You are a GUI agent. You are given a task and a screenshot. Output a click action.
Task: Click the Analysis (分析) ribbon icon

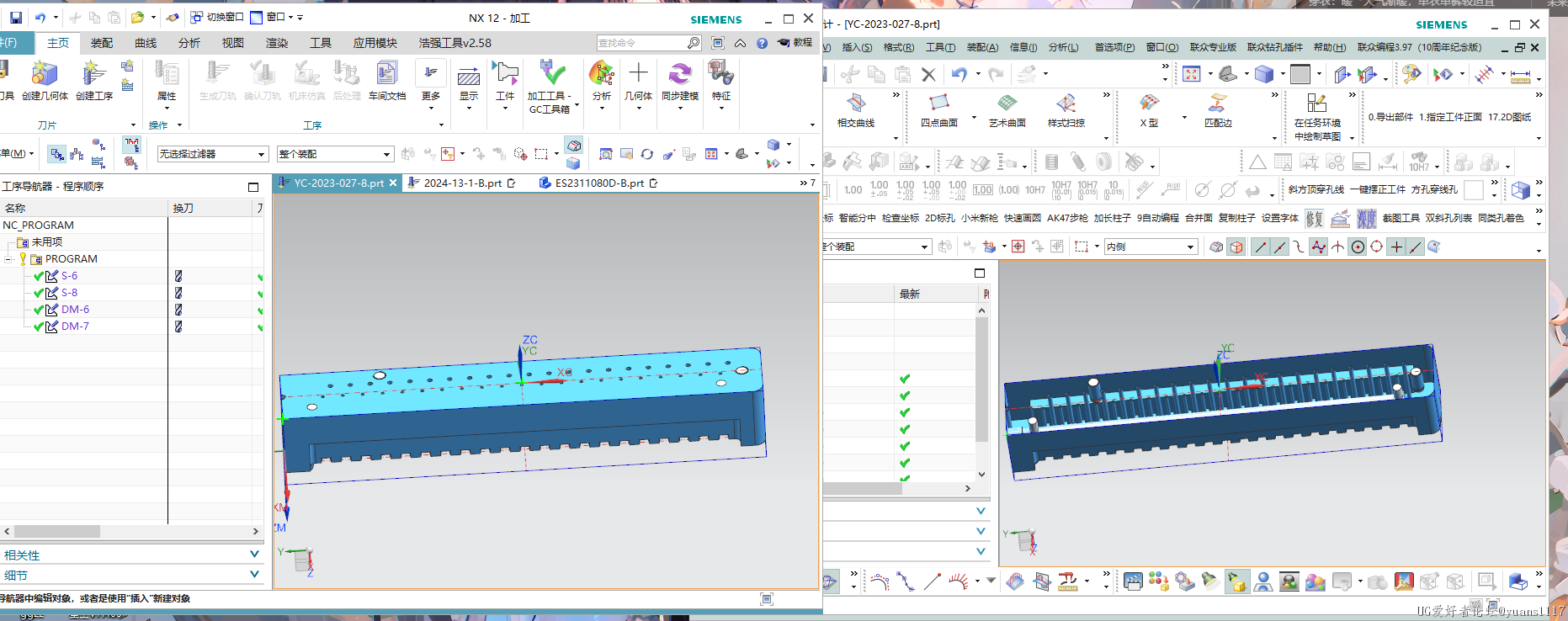[x=602, y=74]
